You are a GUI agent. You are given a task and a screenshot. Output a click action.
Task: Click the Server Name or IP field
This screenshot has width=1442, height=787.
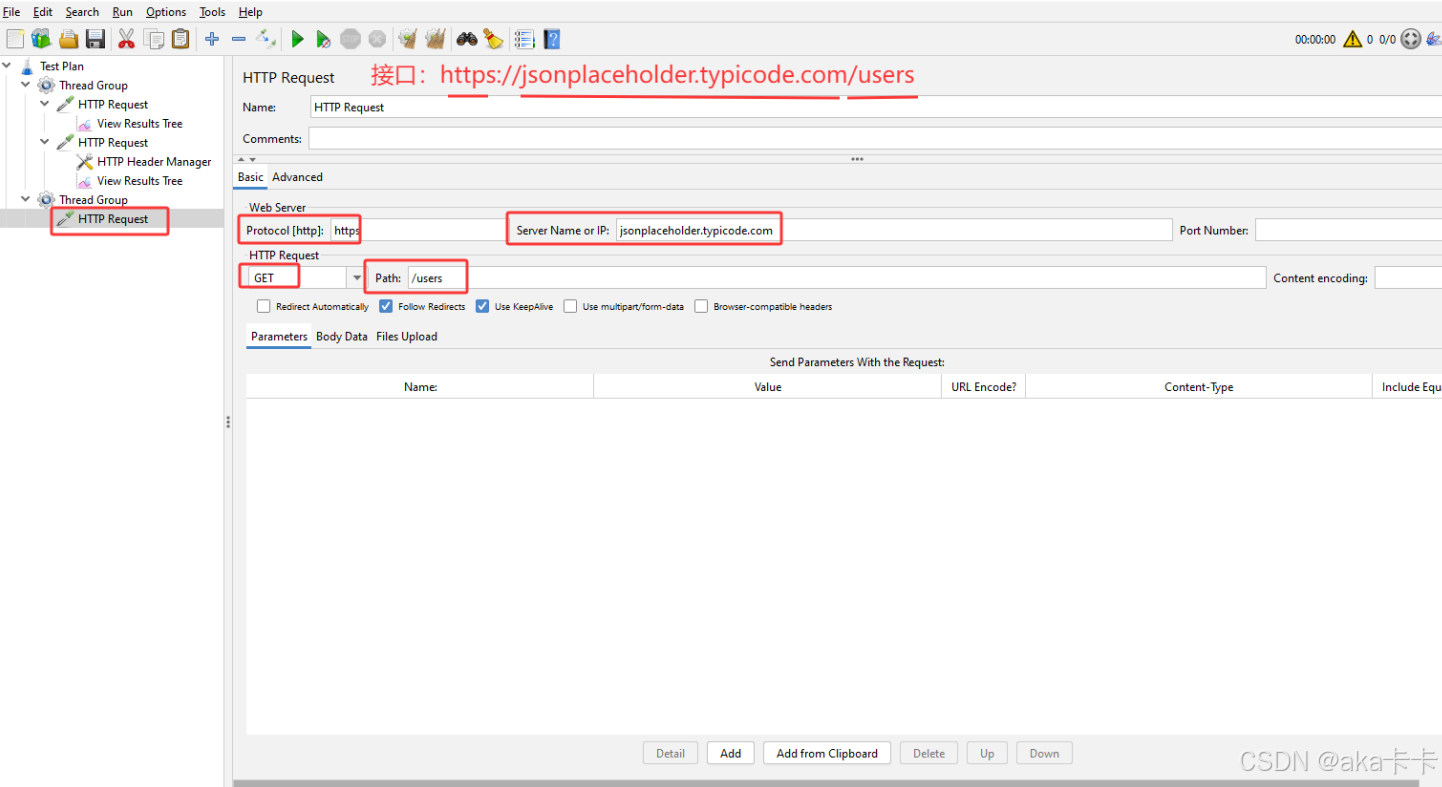coord(894,230)
